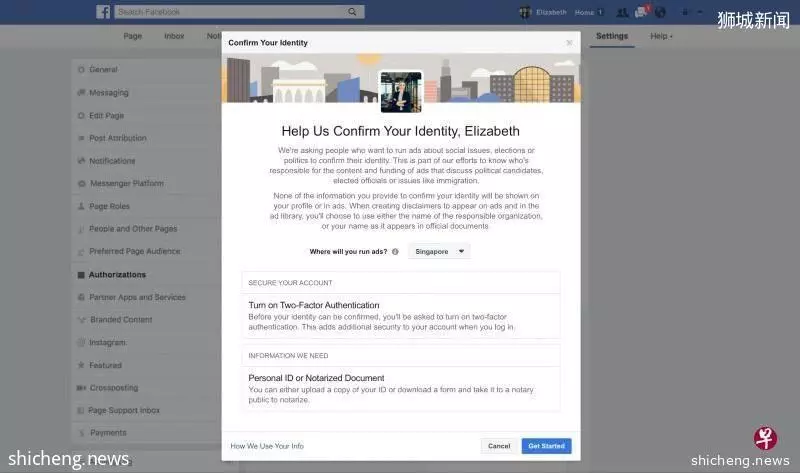800x473 pixels.
Task: Click the Get Started button
Action: tap(546, 446)
